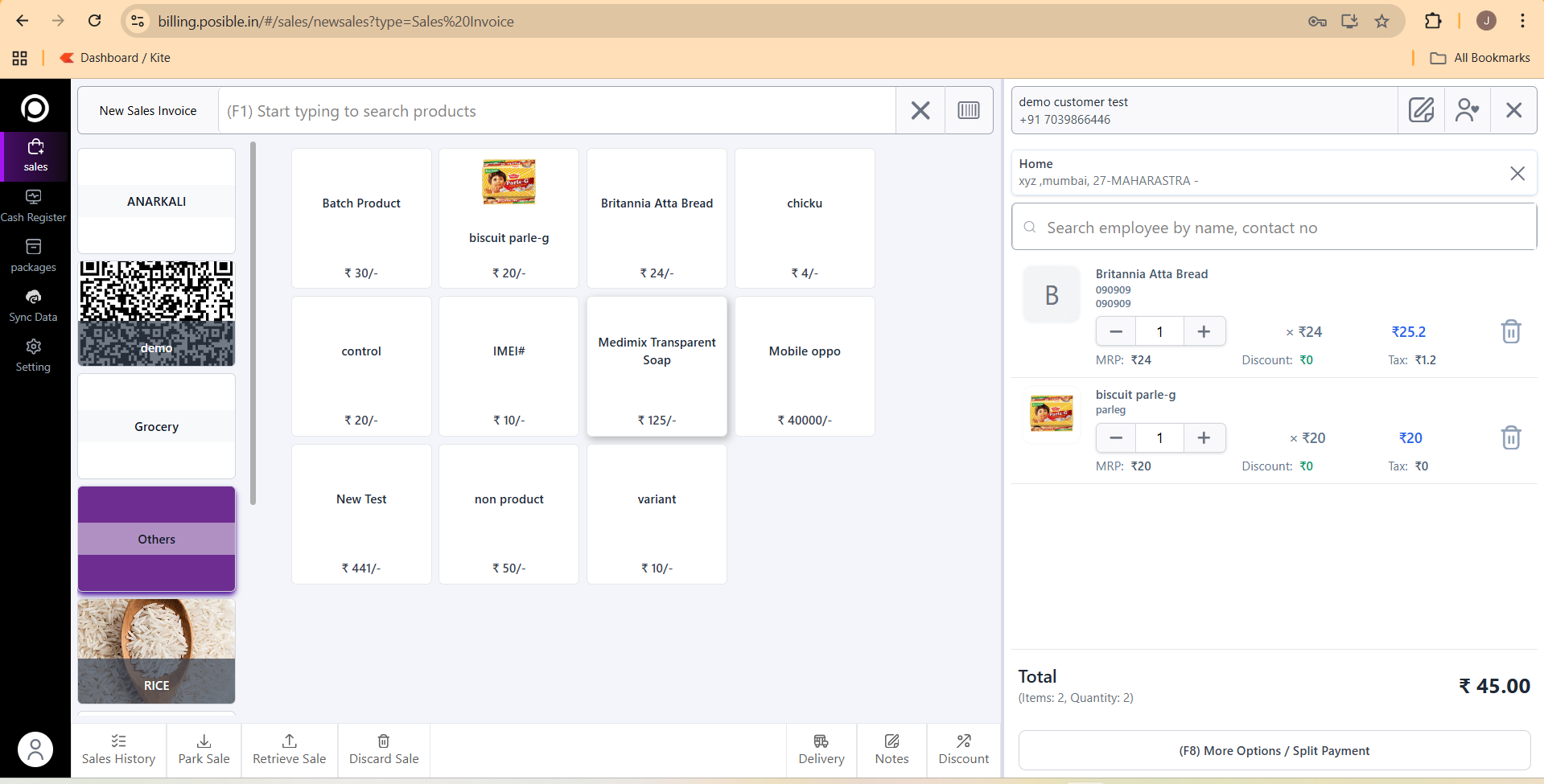Select the Others category

(156, 539)
